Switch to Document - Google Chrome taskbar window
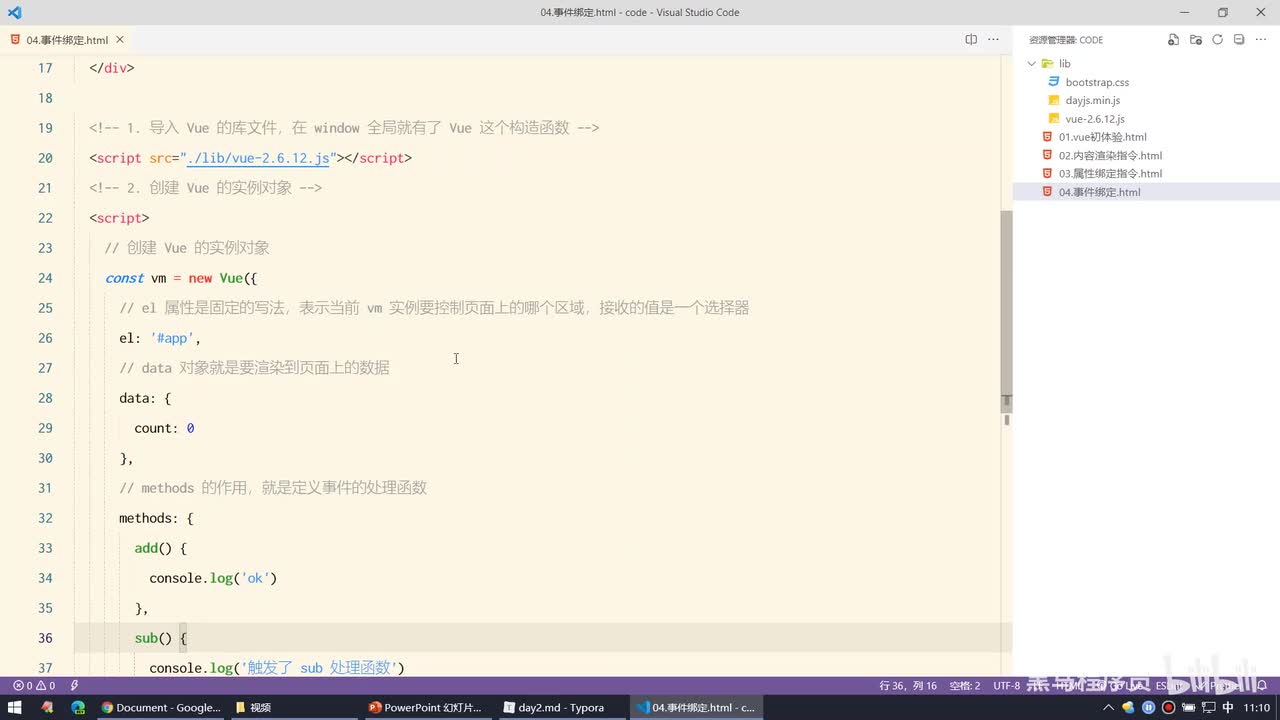 (160, 707)
